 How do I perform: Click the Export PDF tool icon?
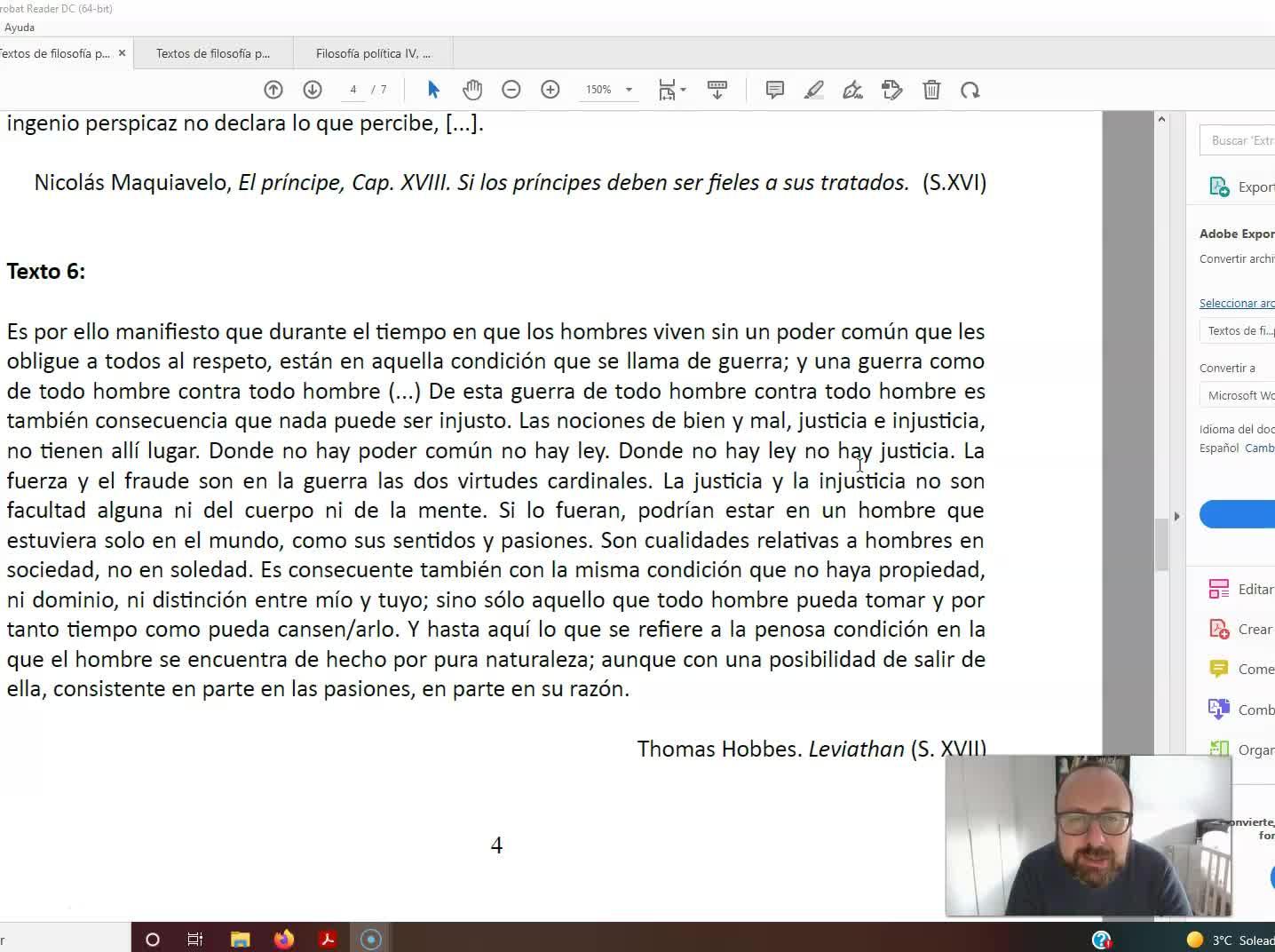1220,186
